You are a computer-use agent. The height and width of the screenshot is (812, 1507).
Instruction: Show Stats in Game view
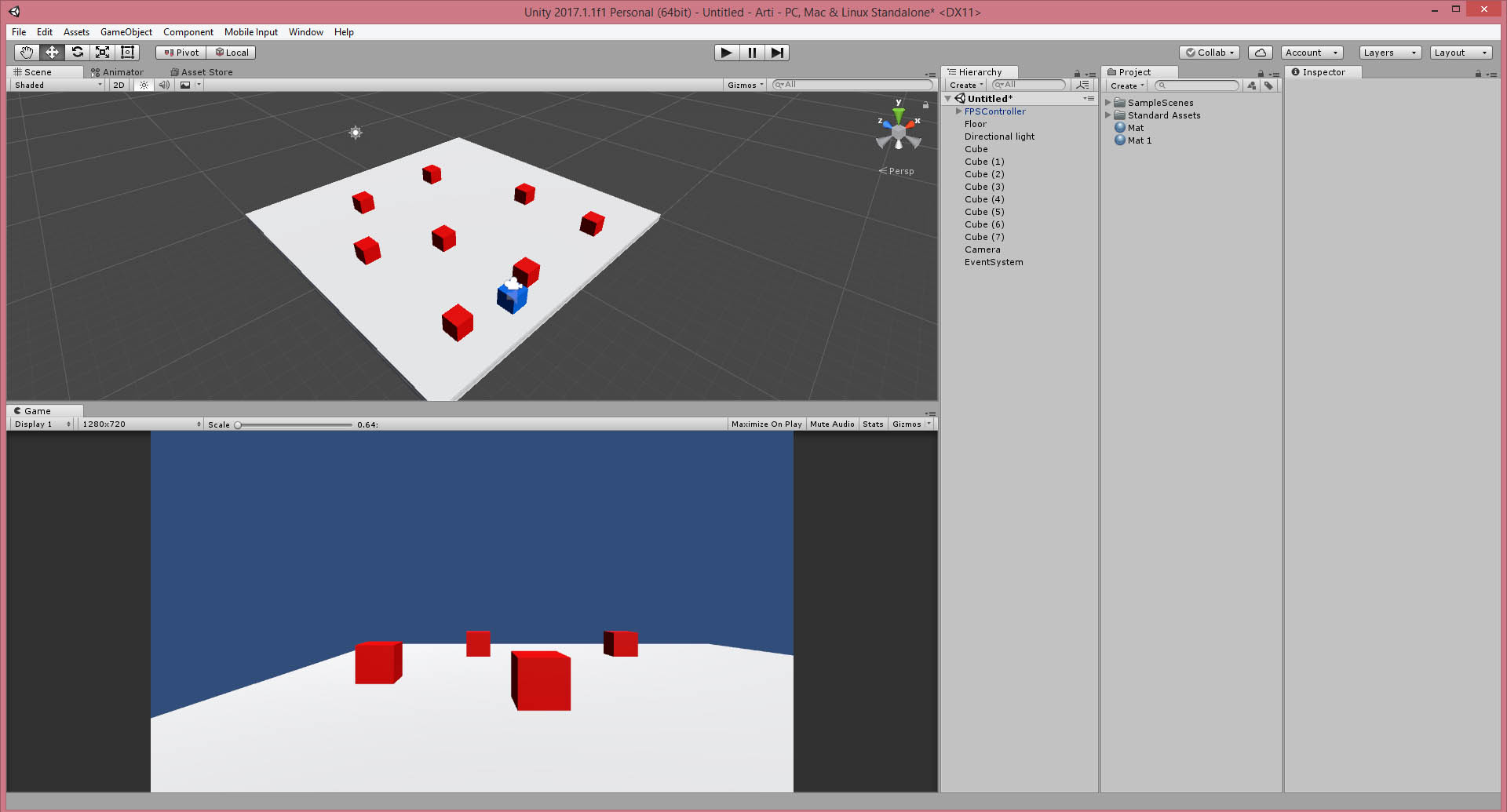pos(873,424)
